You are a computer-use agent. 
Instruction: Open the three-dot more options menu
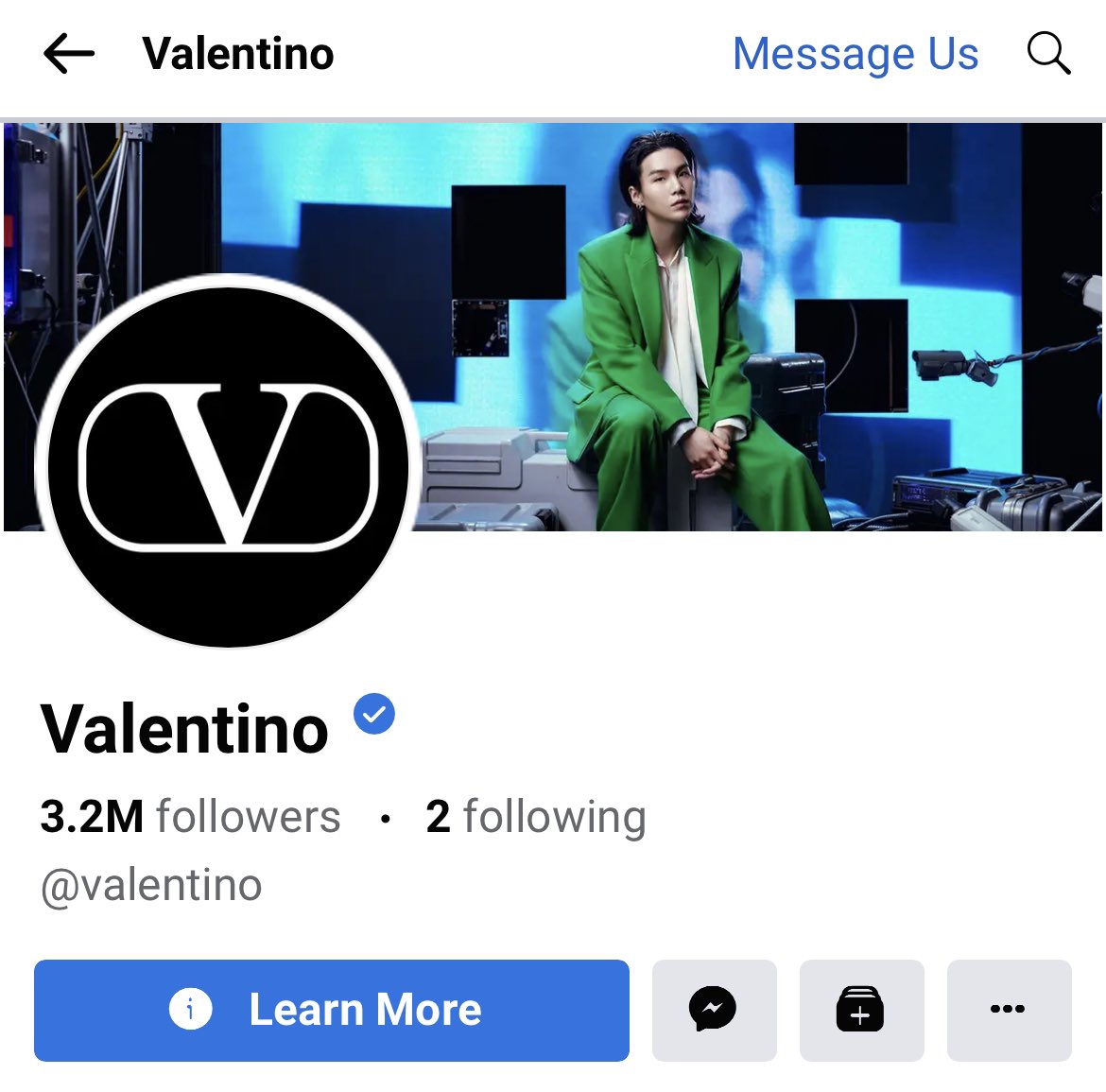(x=1009, y=1010)
